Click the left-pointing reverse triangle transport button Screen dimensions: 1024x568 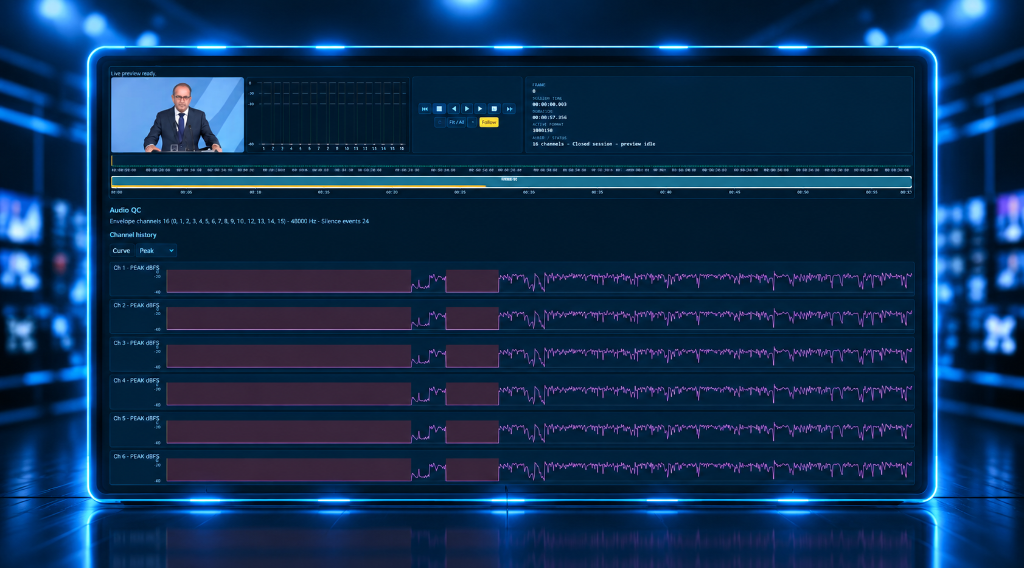coord(454,108)
